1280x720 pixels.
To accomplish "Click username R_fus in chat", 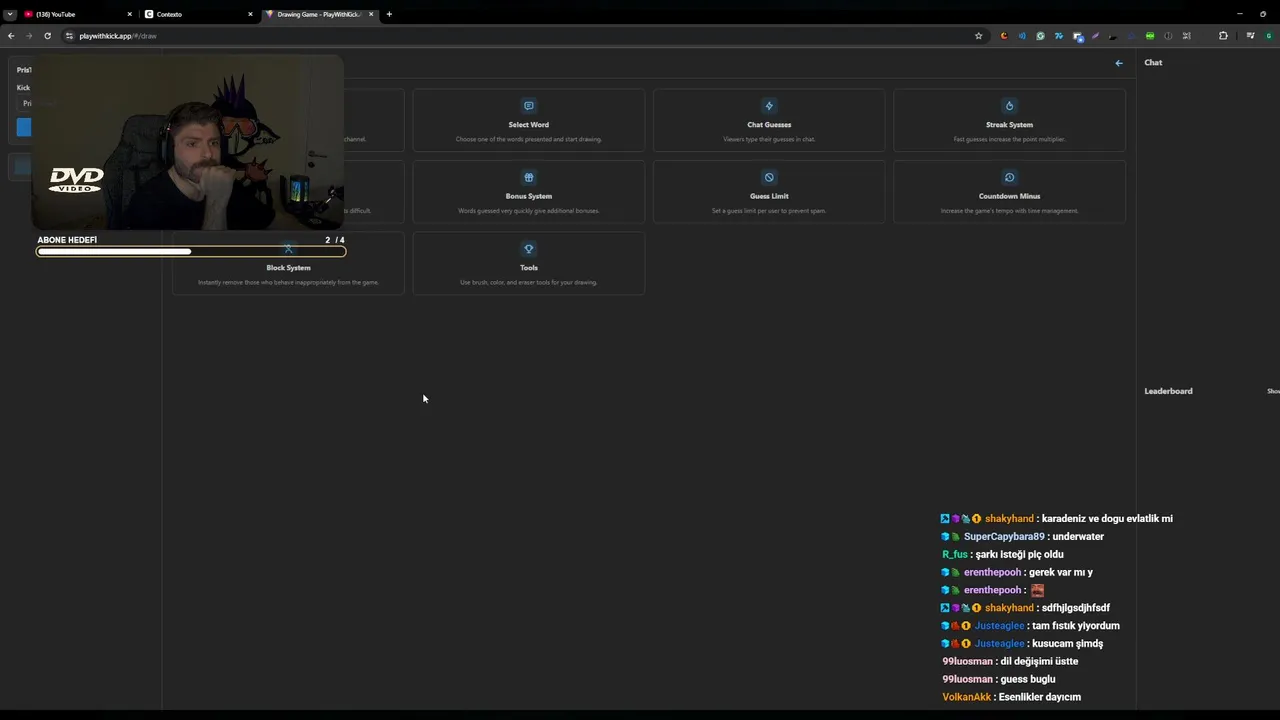I will [x=955, y=555].
